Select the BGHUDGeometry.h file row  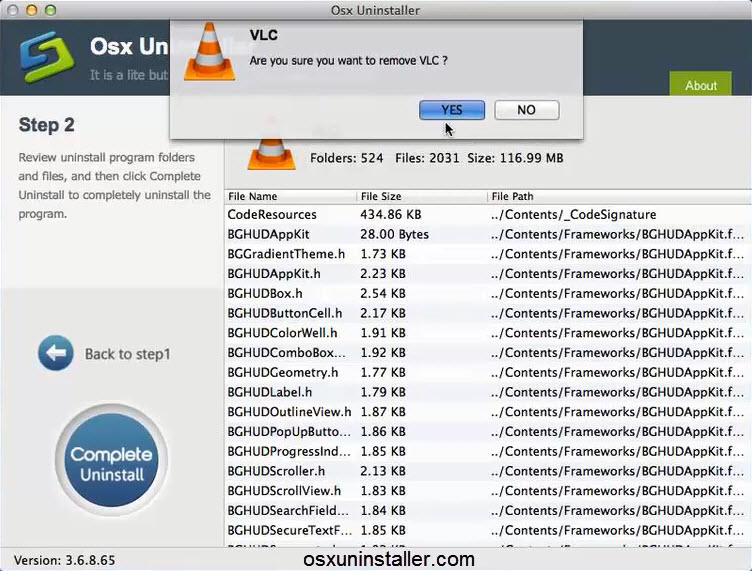click(x=488, y=372)
